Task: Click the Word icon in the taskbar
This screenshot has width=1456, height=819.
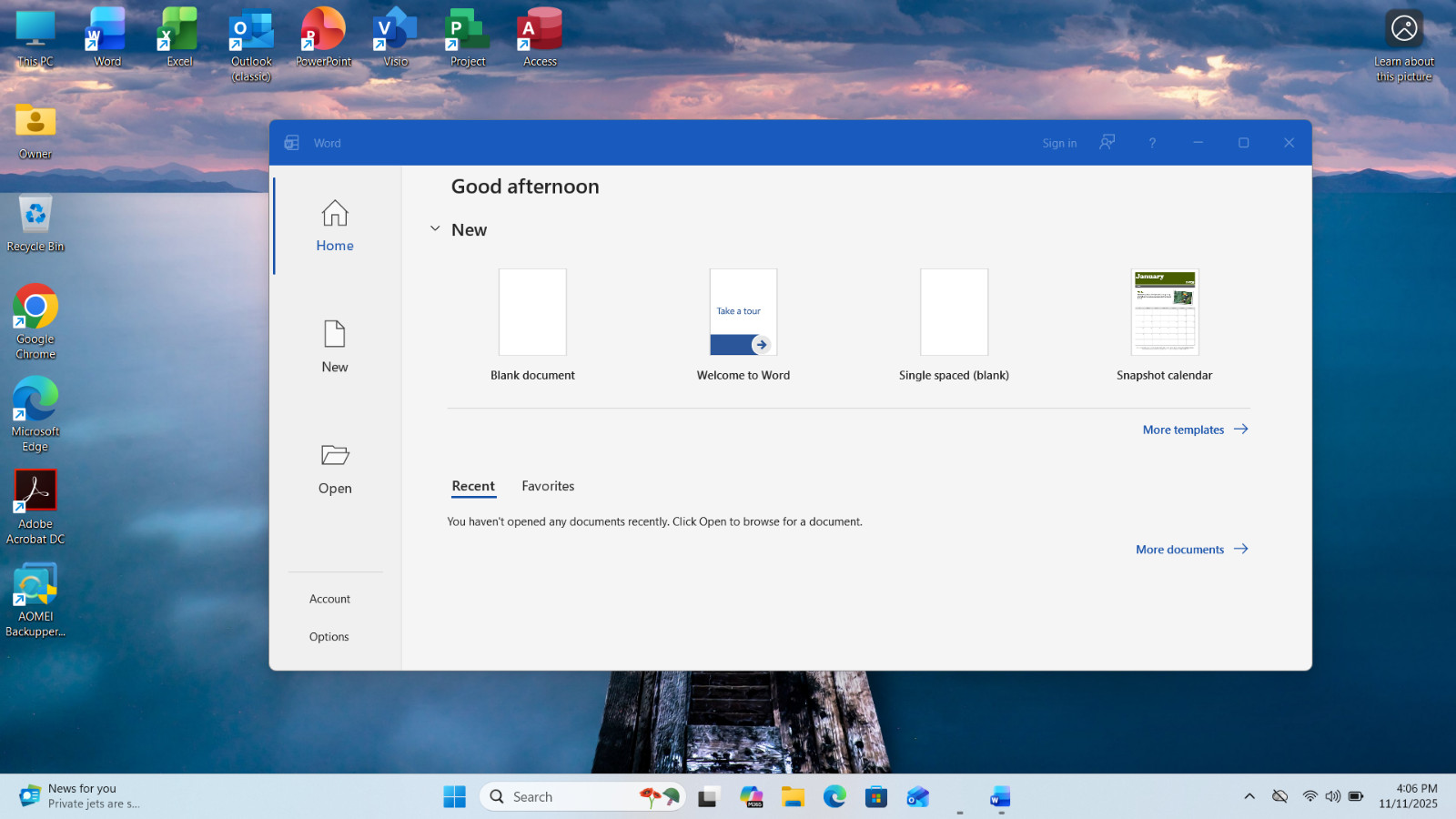Action: pos(1001,797)
